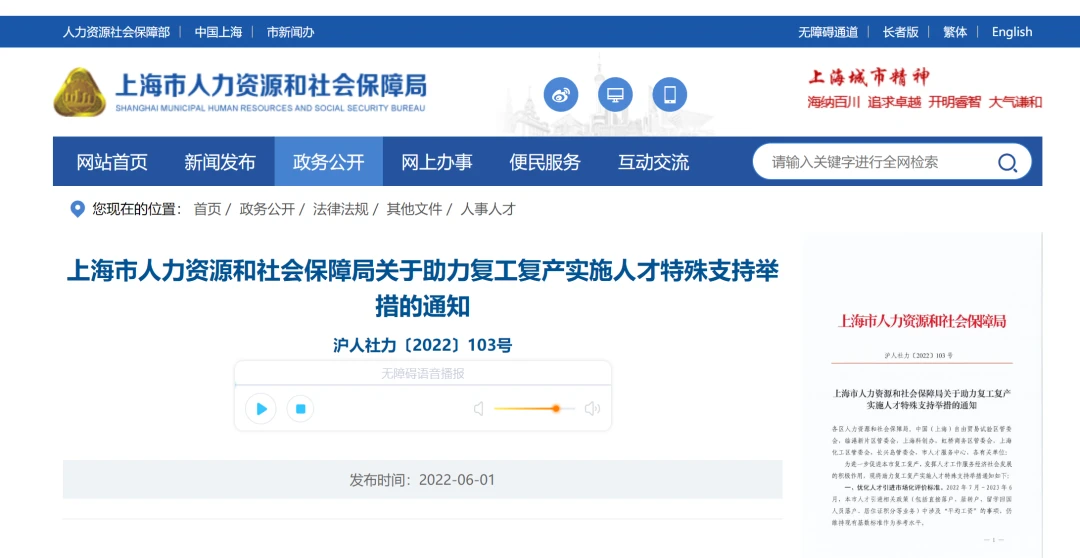Click the bureau emblem logo
1080x558 pixels.
point(79,93)
